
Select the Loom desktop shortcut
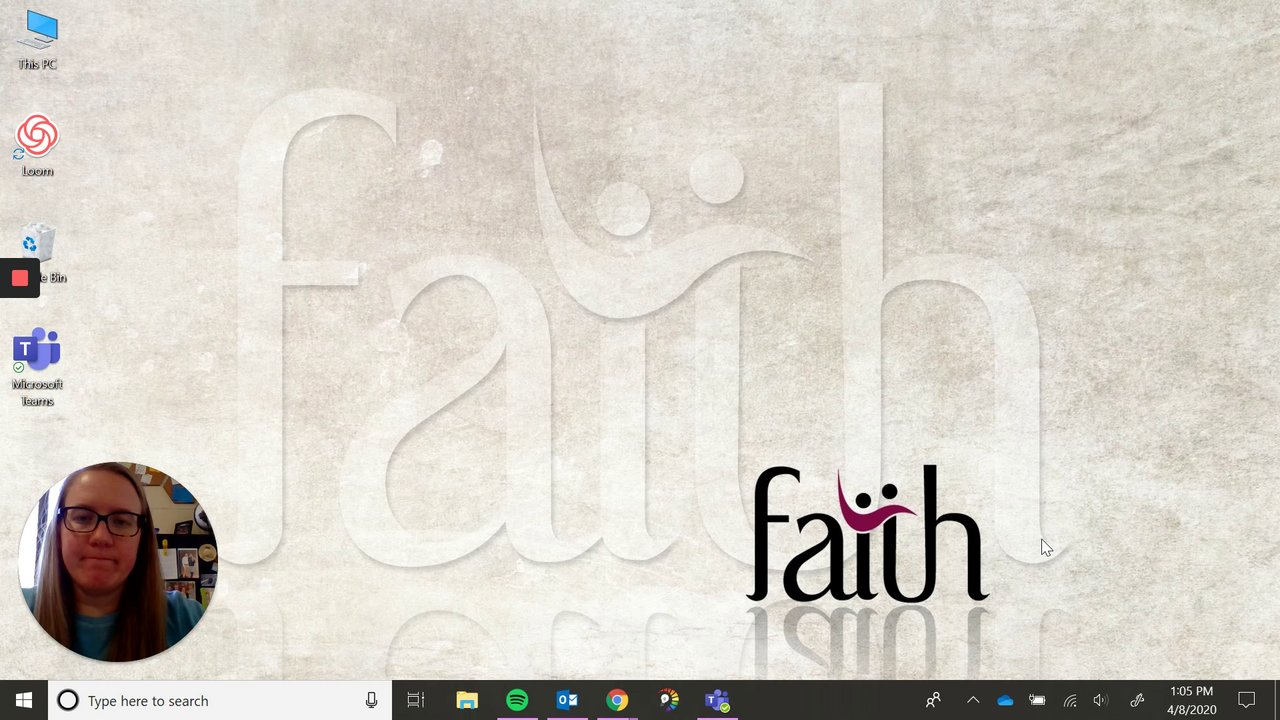click(38, 146)
